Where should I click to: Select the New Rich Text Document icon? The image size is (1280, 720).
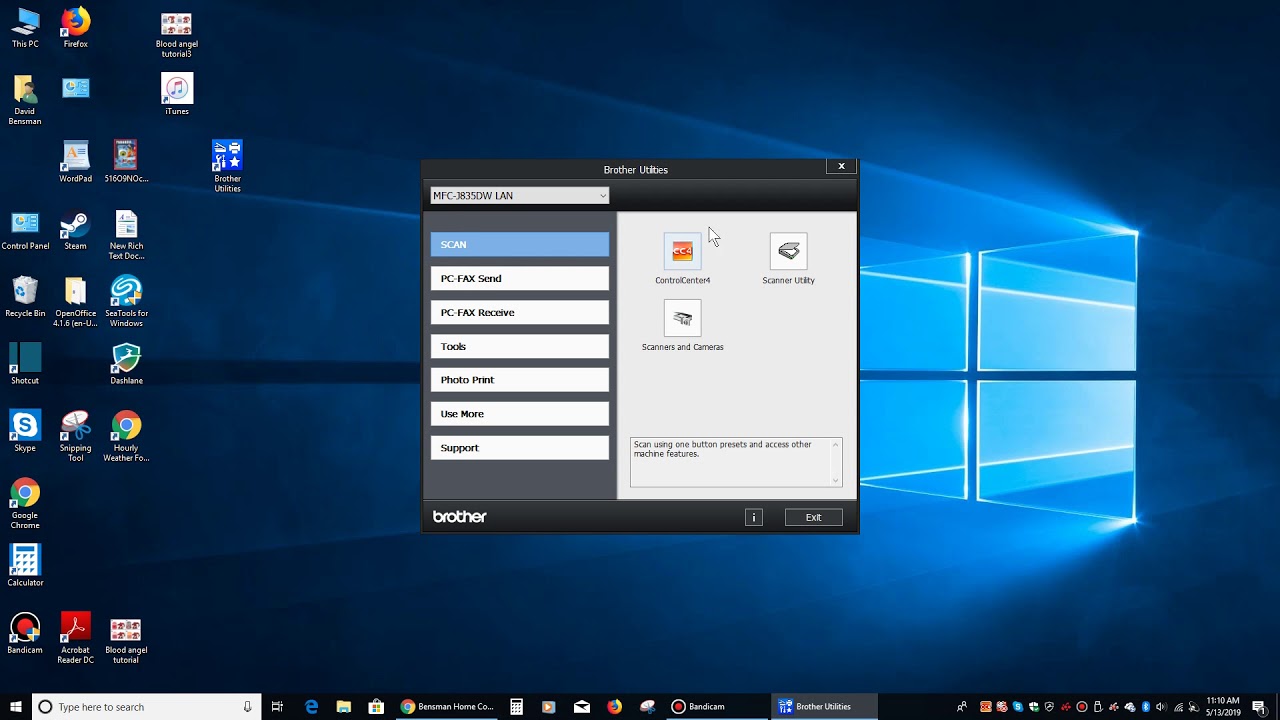click(126, 235)
